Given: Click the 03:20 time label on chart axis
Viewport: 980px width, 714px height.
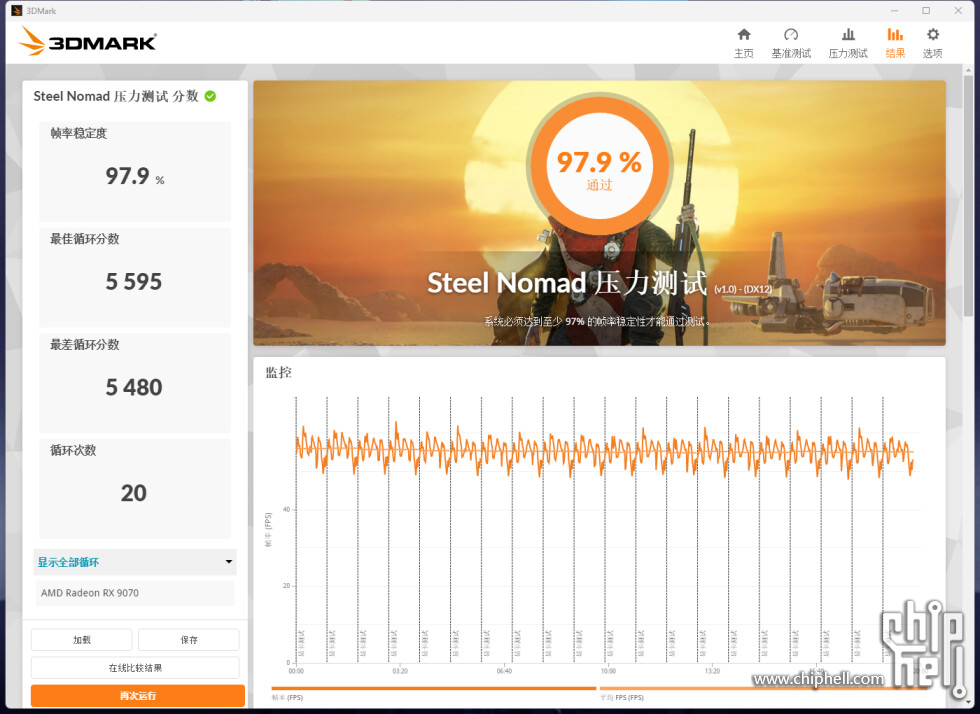Looking at the screenshot, I should point(400,671).
